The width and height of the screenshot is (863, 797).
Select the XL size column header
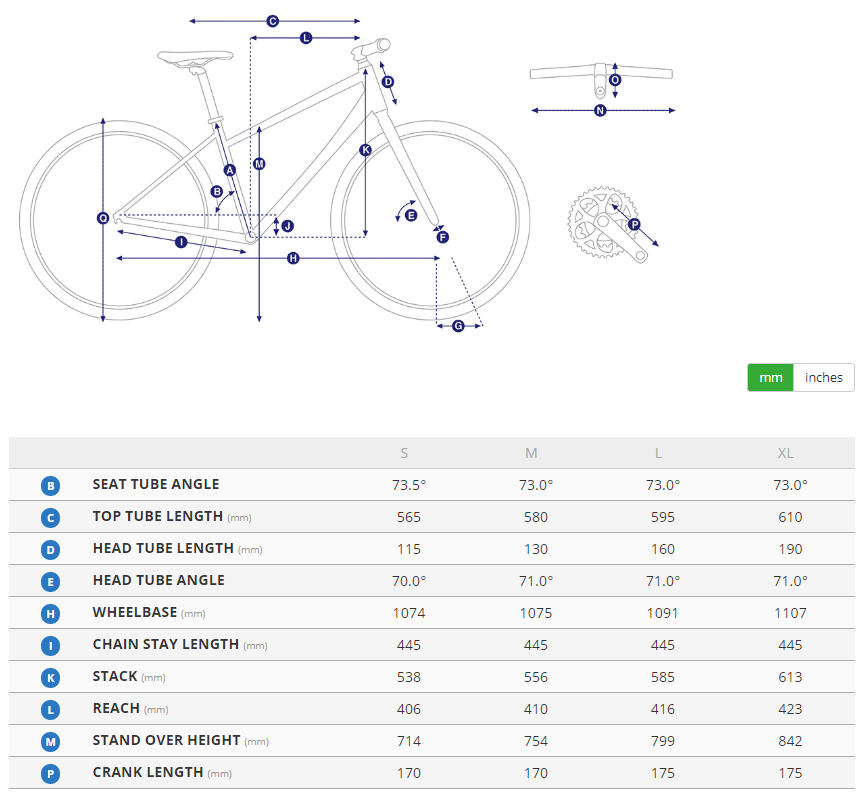tap(785, 453)
